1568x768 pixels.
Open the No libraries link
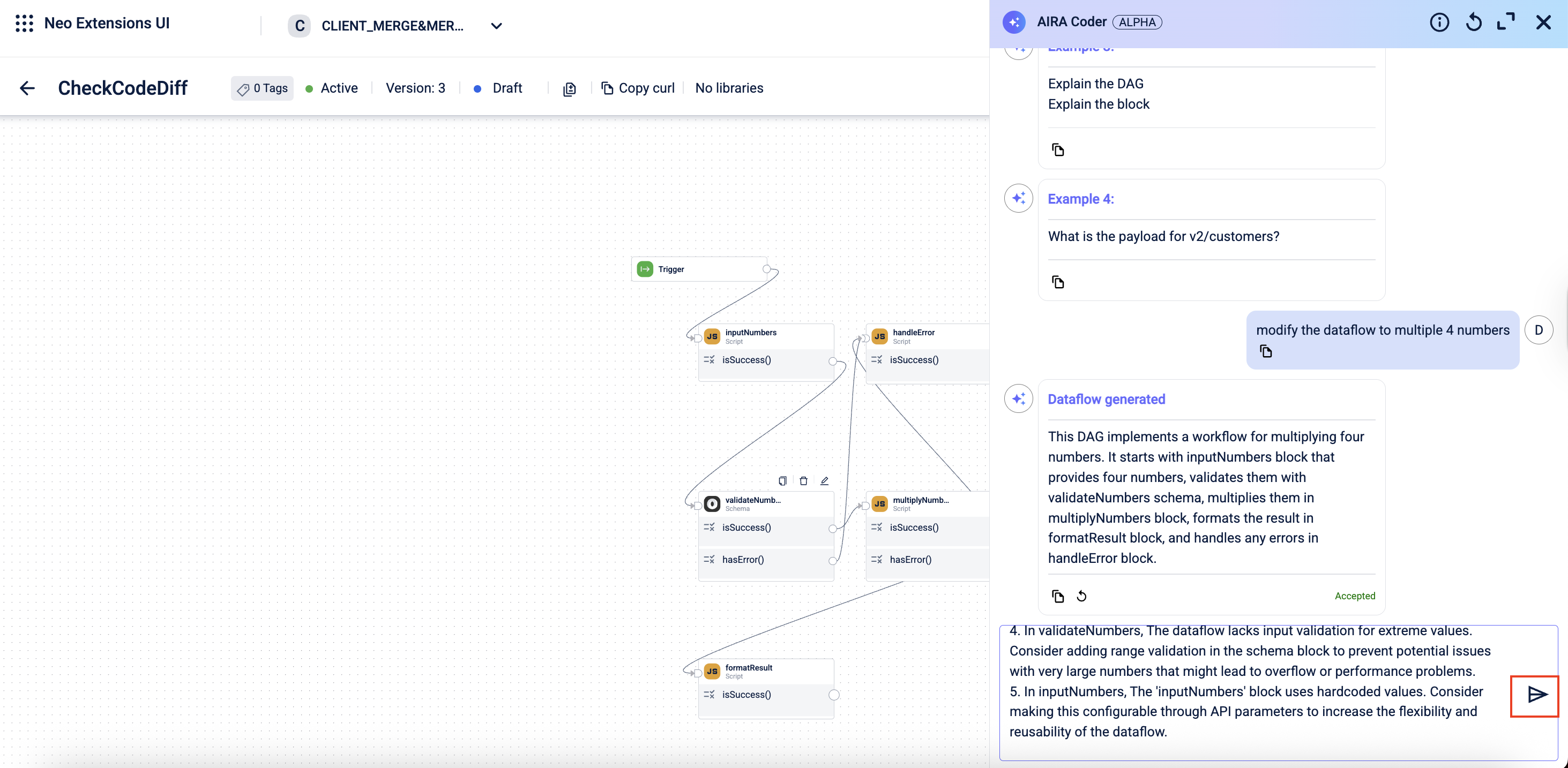(x=729, y=88)
